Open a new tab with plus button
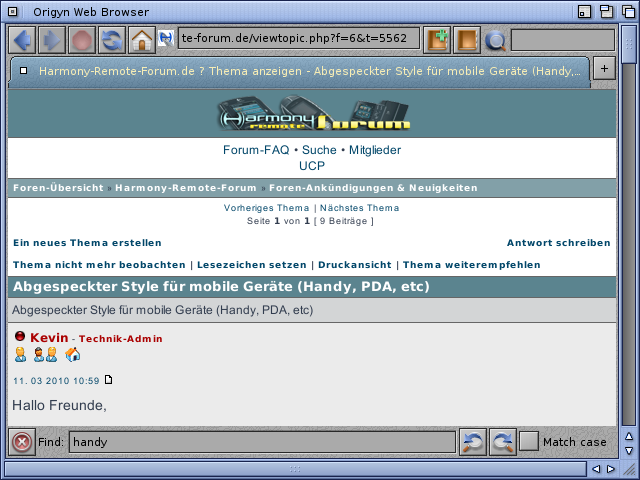The height and width of the screenshot is (480, 640). point(604,68)
